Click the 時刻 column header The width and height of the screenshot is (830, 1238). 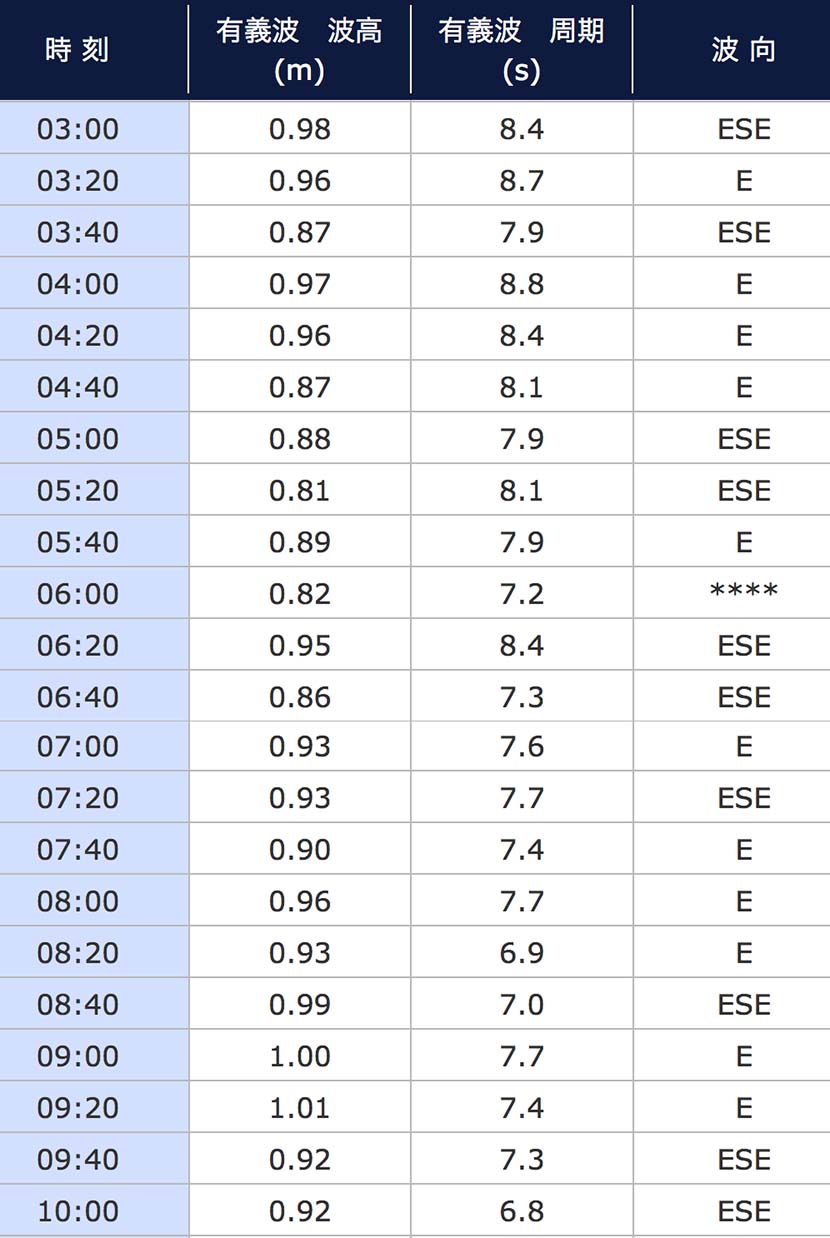click(78, 50)
